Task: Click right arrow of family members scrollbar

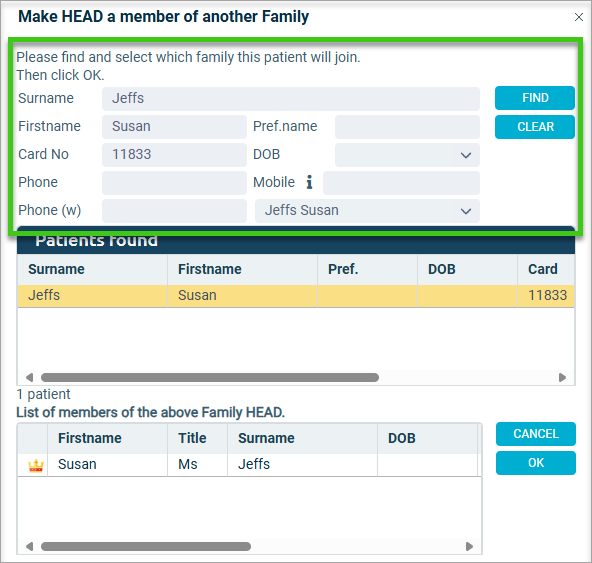Action: coord(469,546)
